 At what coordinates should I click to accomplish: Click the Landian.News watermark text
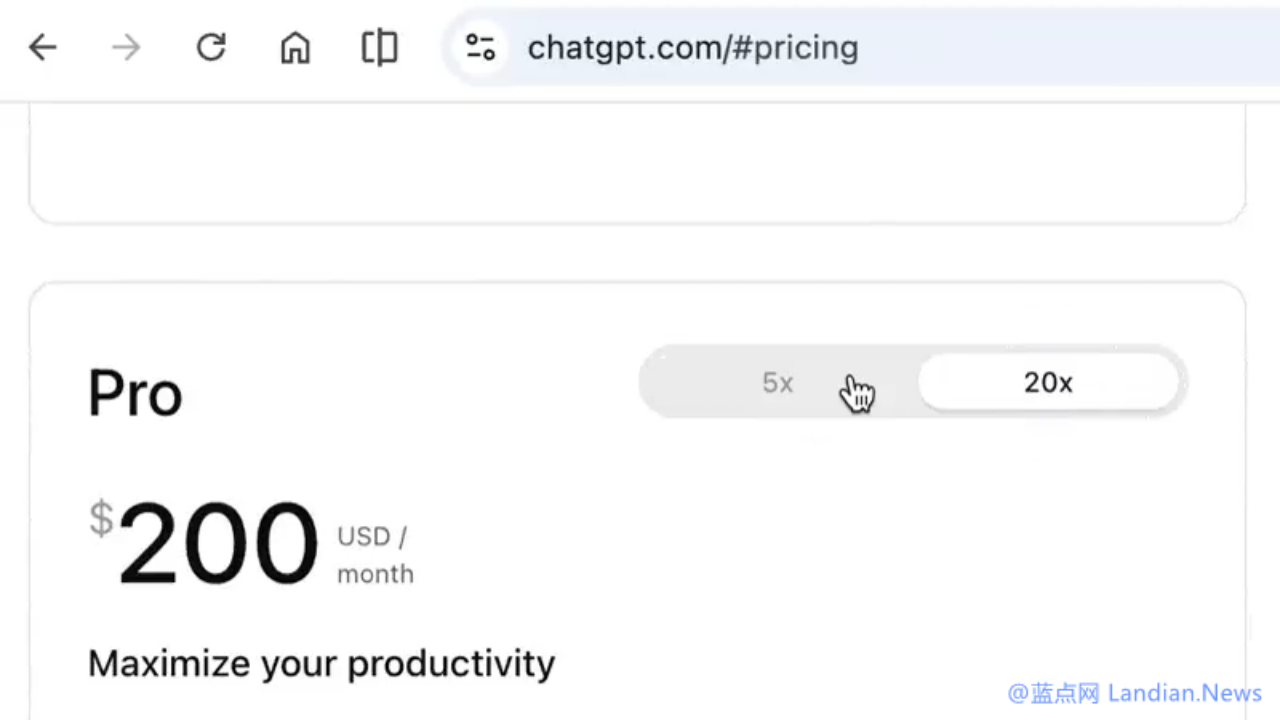click(x=1185, y=693)
